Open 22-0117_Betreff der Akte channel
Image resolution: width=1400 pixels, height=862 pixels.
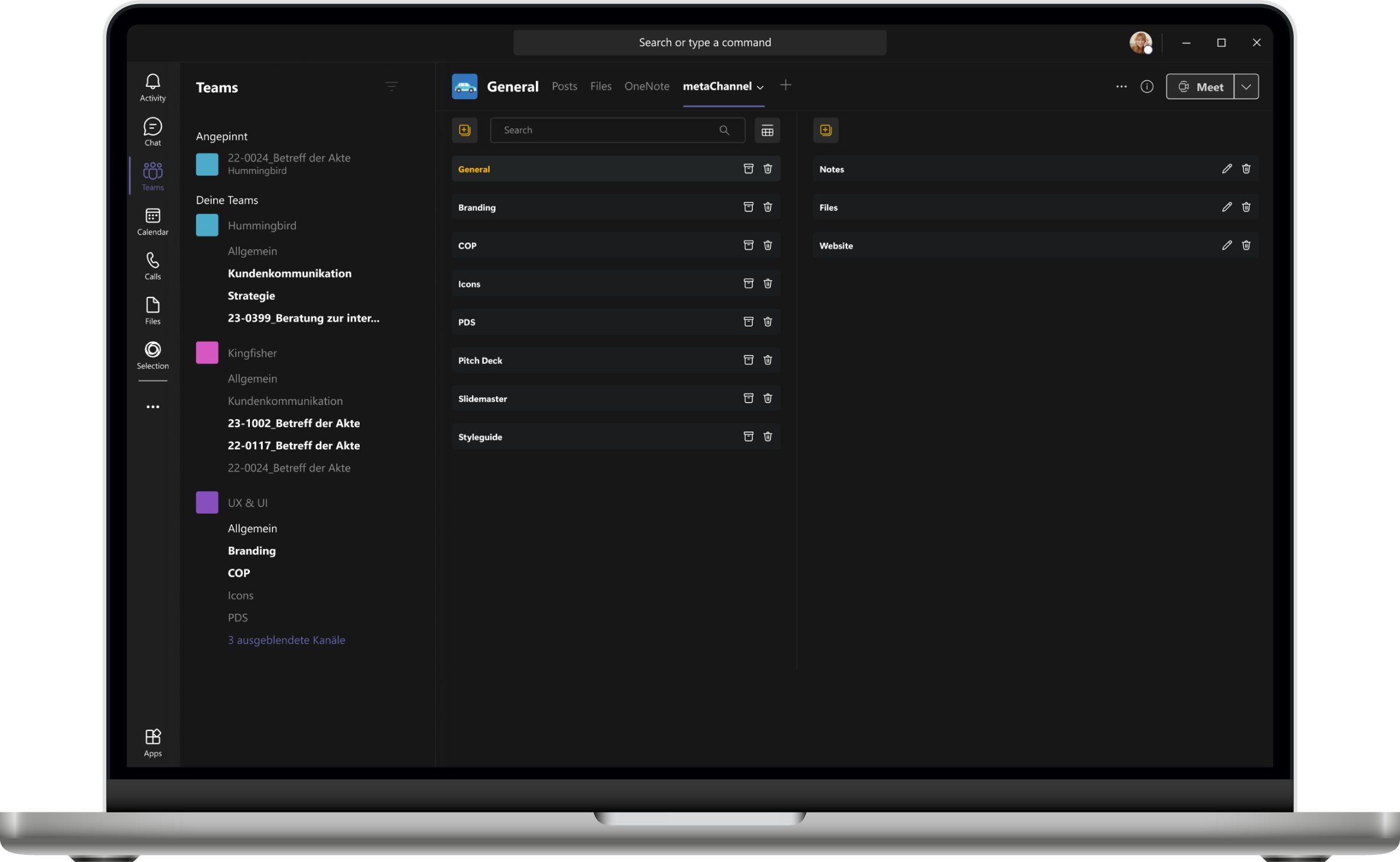[x=294, y=446]
